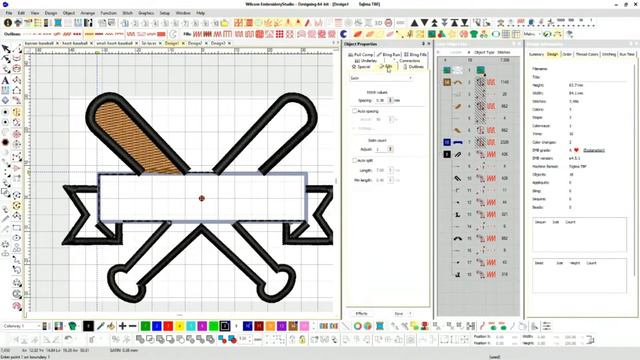Click the black down-triangle travel icon
The width and height of the screenshot is (640, 360).
(424, 23)
